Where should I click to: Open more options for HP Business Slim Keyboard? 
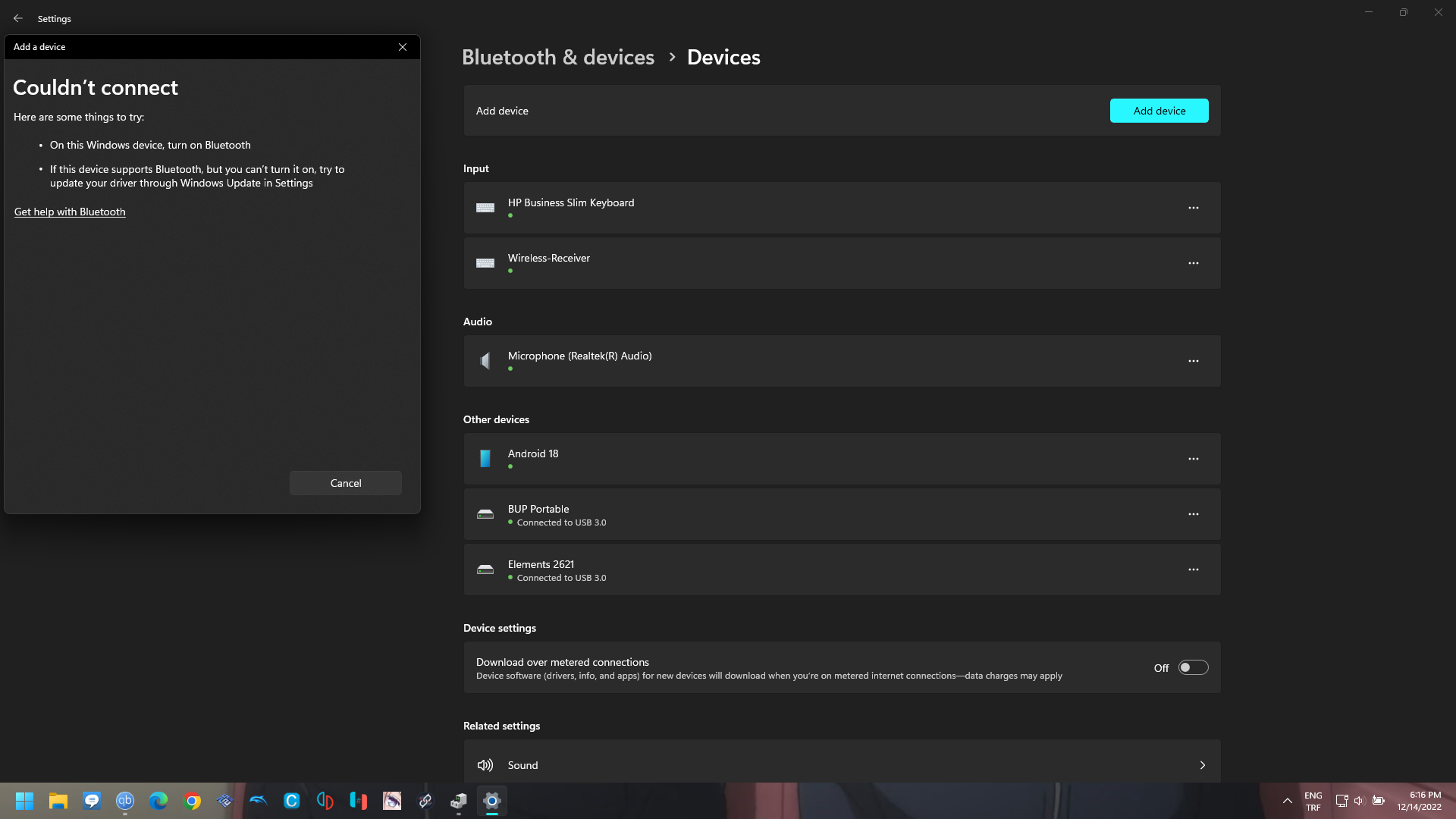coord(1193,208)
